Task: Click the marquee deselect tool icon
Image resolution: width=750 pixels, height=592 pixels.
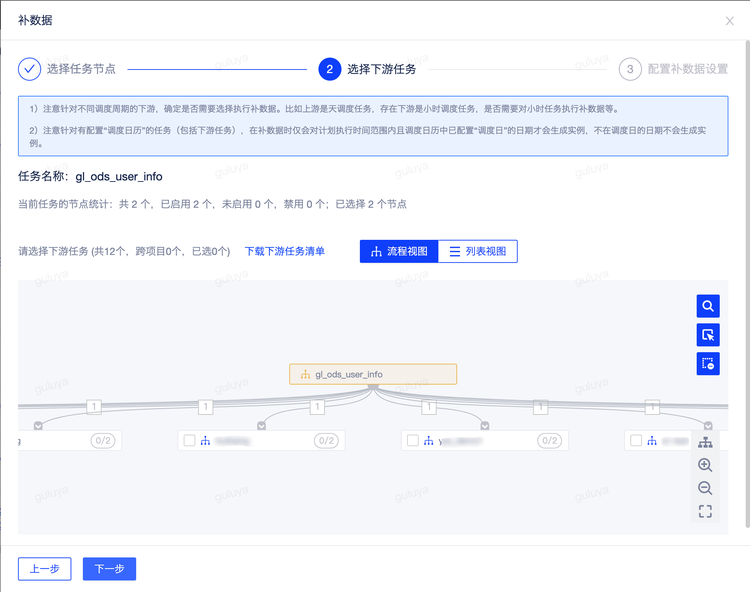Action: pyautogui.click(x=707, y=364)
